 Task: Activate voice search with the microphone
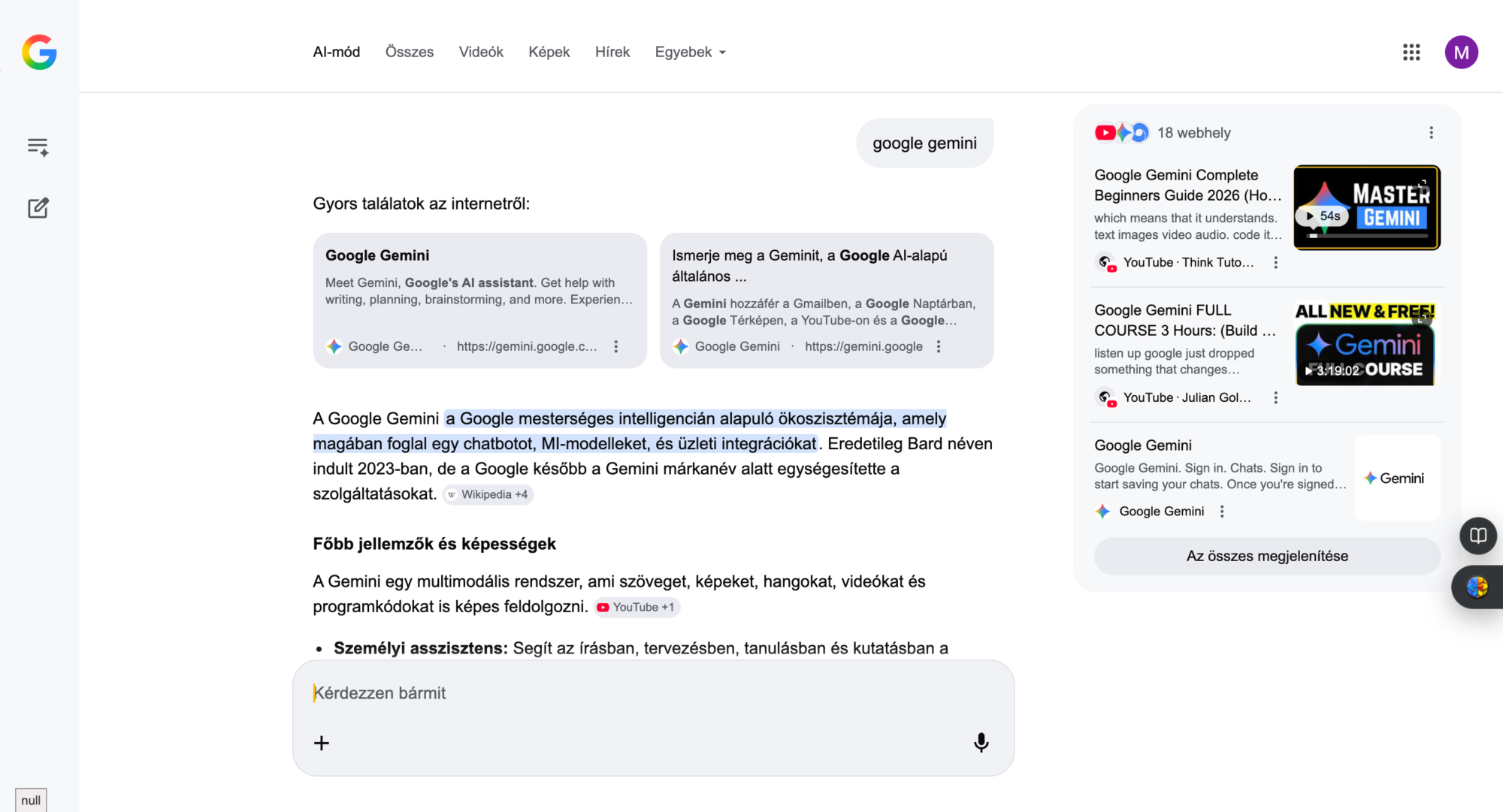[981, 742]
